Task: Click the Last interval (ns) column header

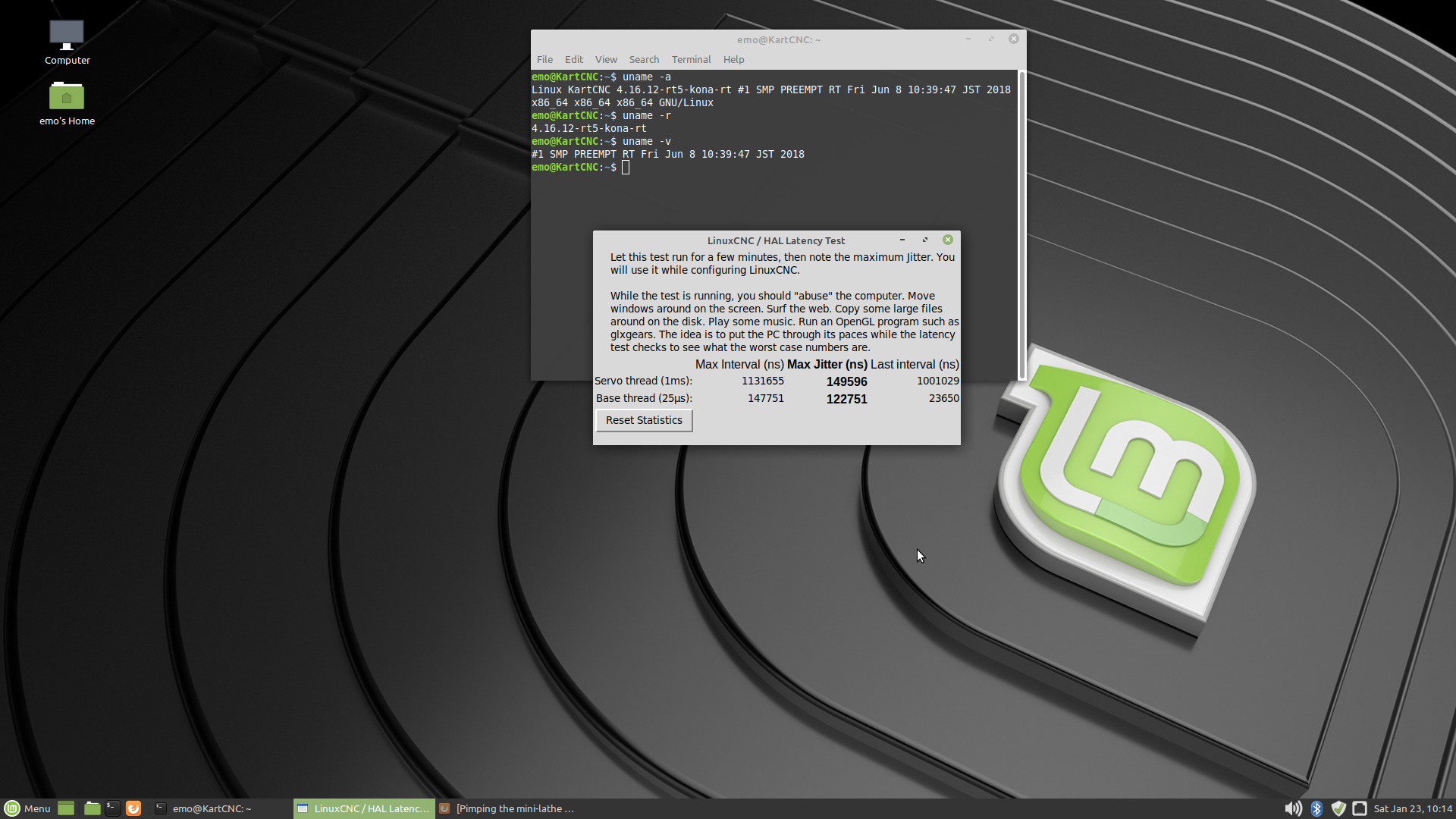Action: point(915,364)
